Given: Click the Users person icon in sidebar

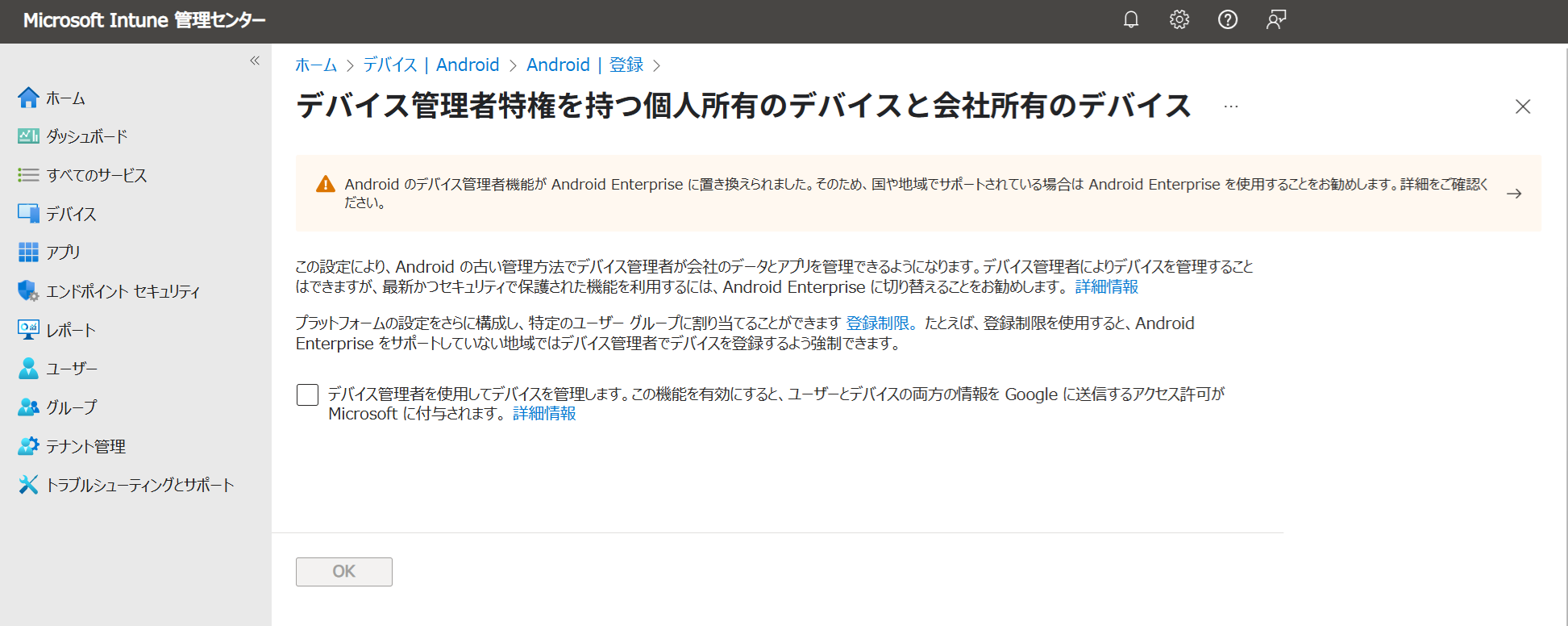Looking at the screenshot, I should pyautogui.click(x=28, y=369).
